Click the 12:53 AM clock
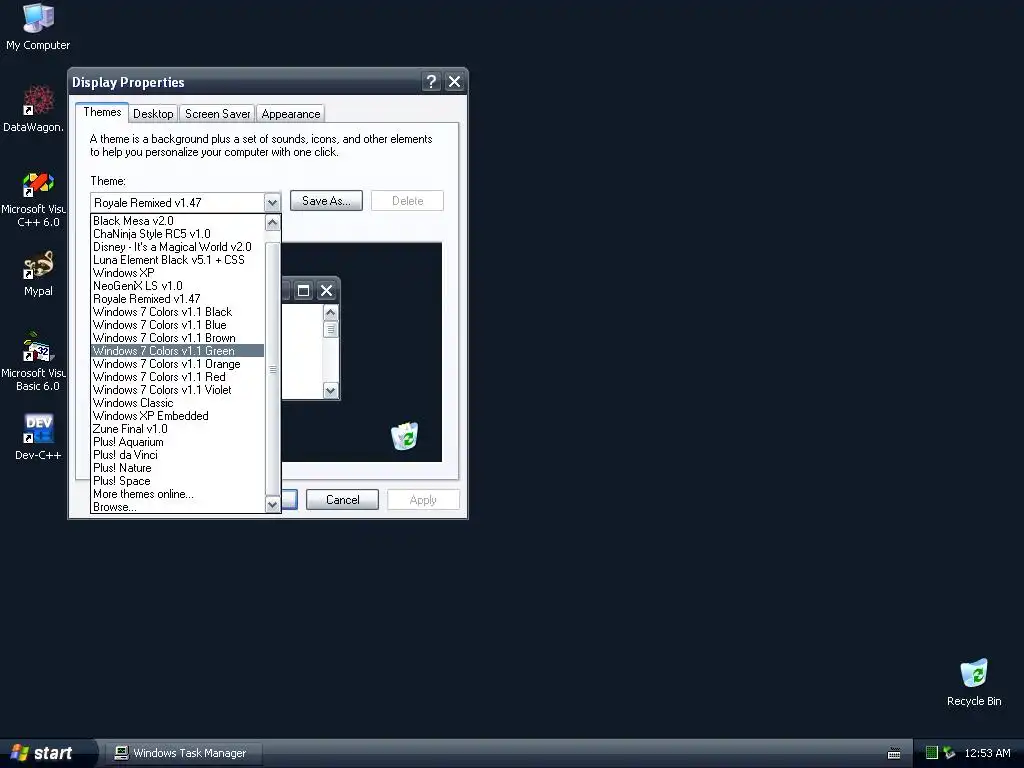The height and width of the screenshot is (768, 1024). [x=987, y=753]
